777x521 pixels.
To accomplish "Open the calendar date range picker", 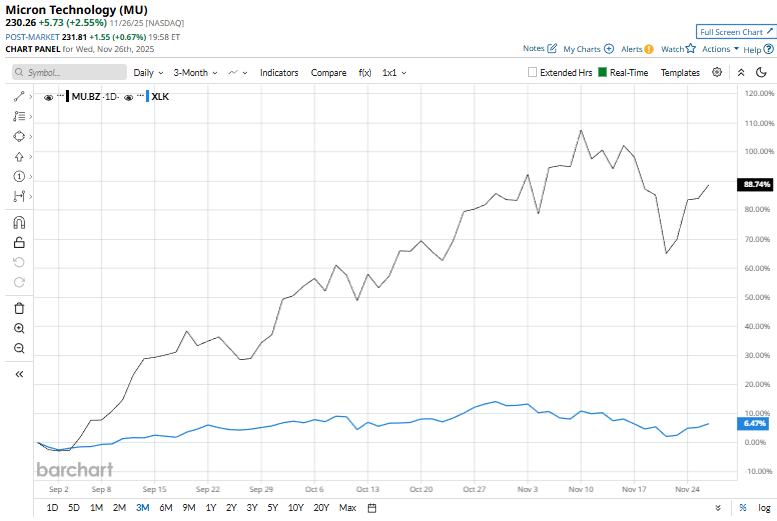I will click(372, 508).
